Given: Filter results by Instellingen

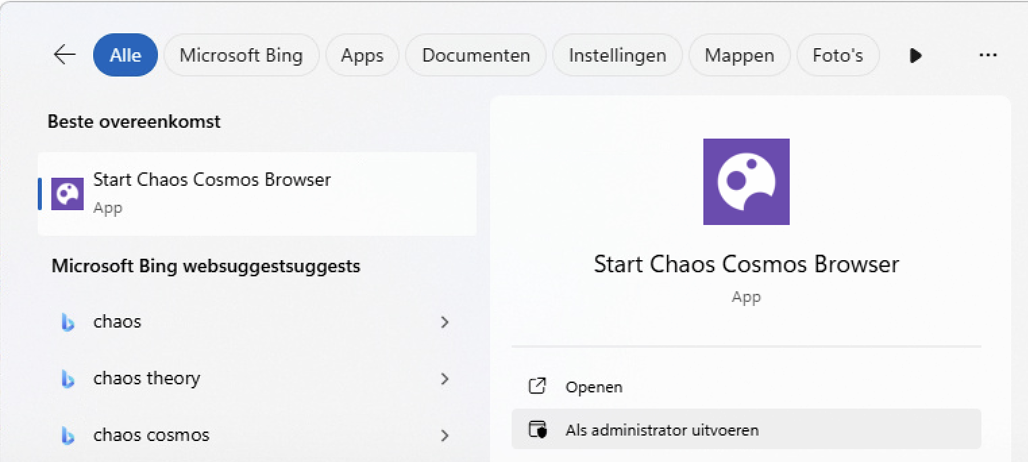Looking at the screenshot, I should 618,55.
